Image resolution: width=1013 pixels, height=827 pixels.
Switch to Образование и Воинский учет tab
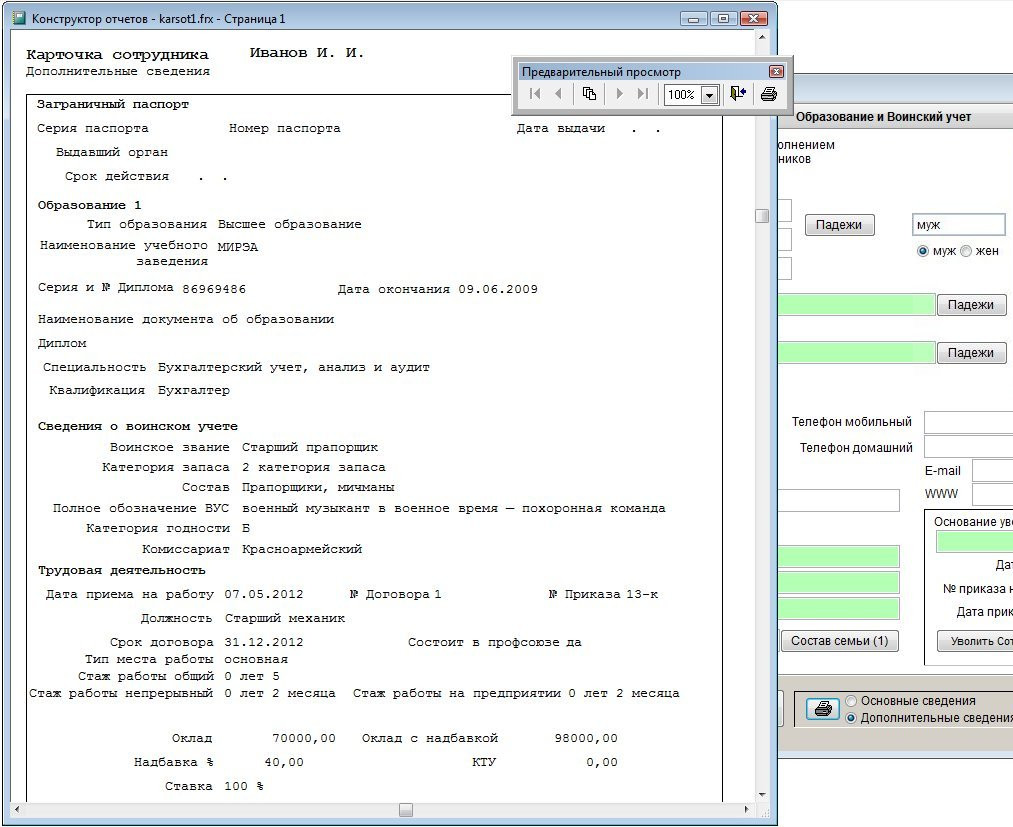(x=883, y=117)
